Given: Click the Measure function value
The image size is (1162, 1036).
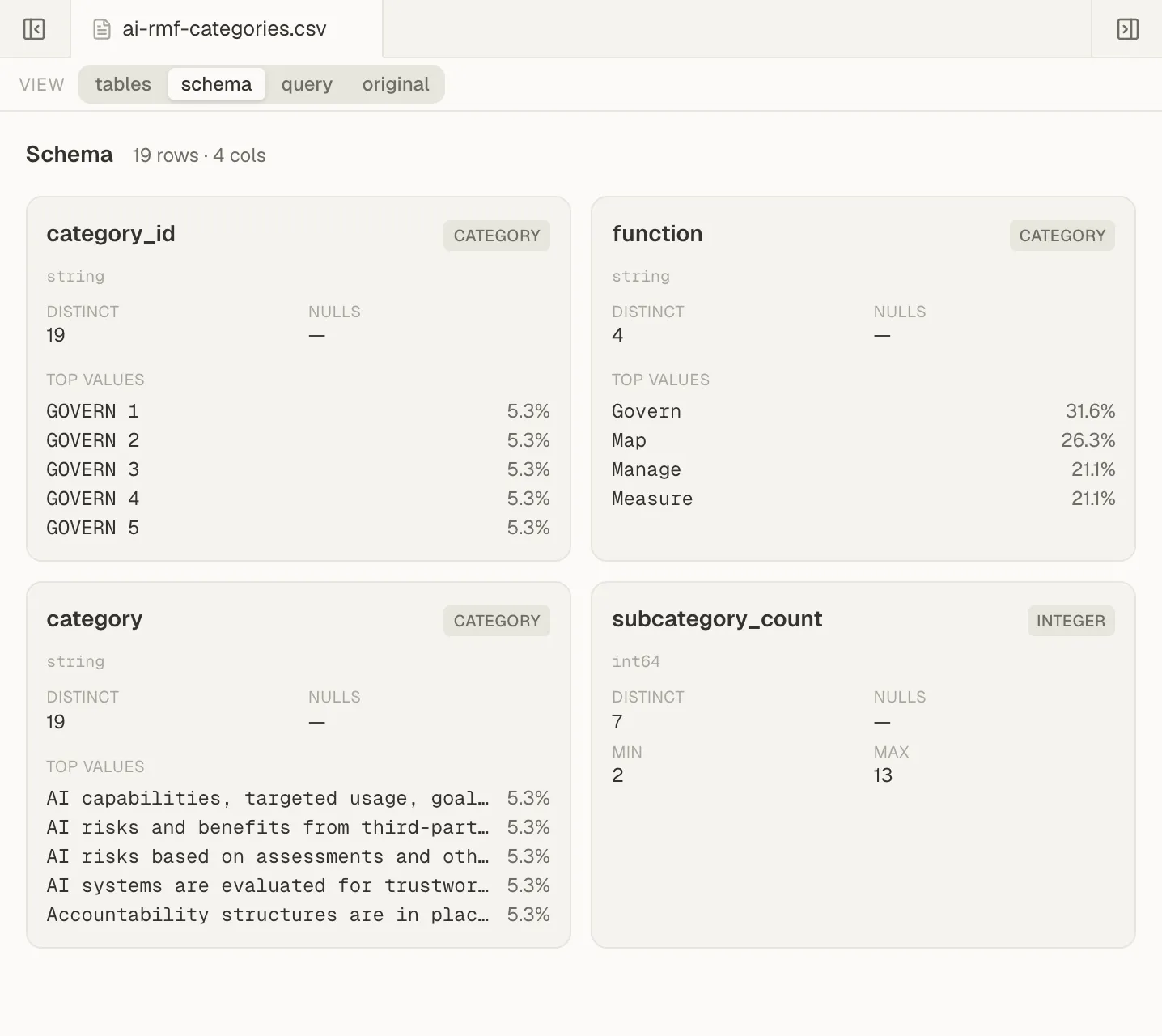Looking at the screenshot, I should click(652, 499).
